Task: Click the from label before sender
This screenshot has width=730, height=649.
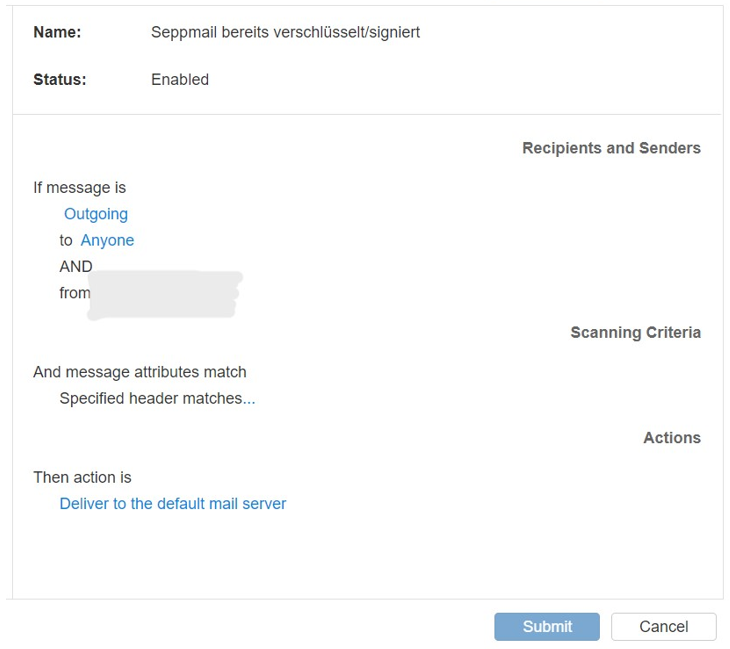Action: (74, 293)
